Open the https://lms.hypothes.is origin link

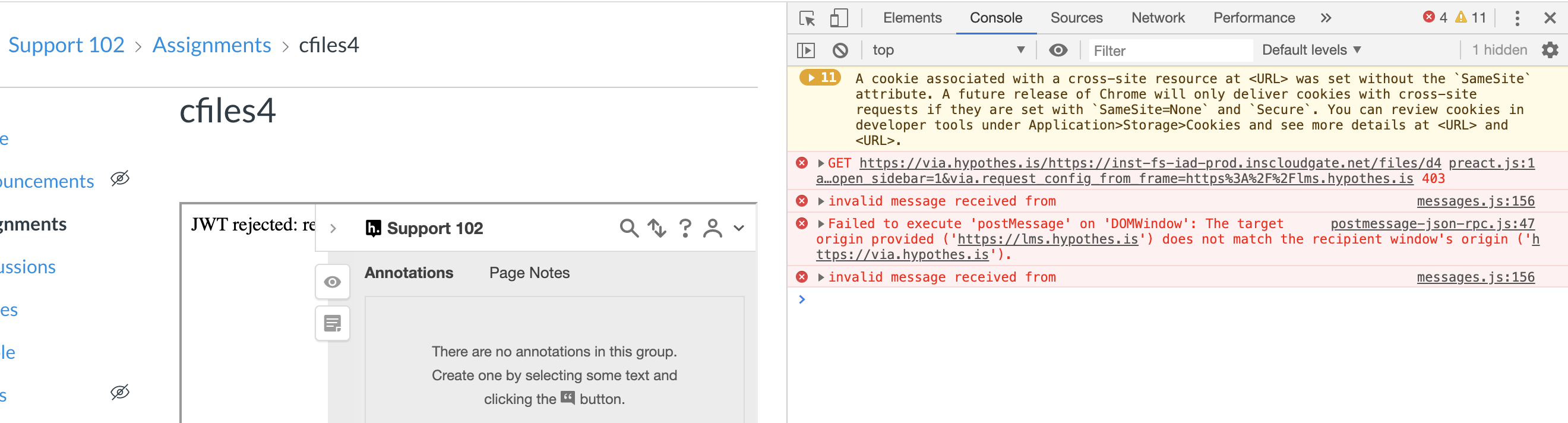tap(1048, 239)
